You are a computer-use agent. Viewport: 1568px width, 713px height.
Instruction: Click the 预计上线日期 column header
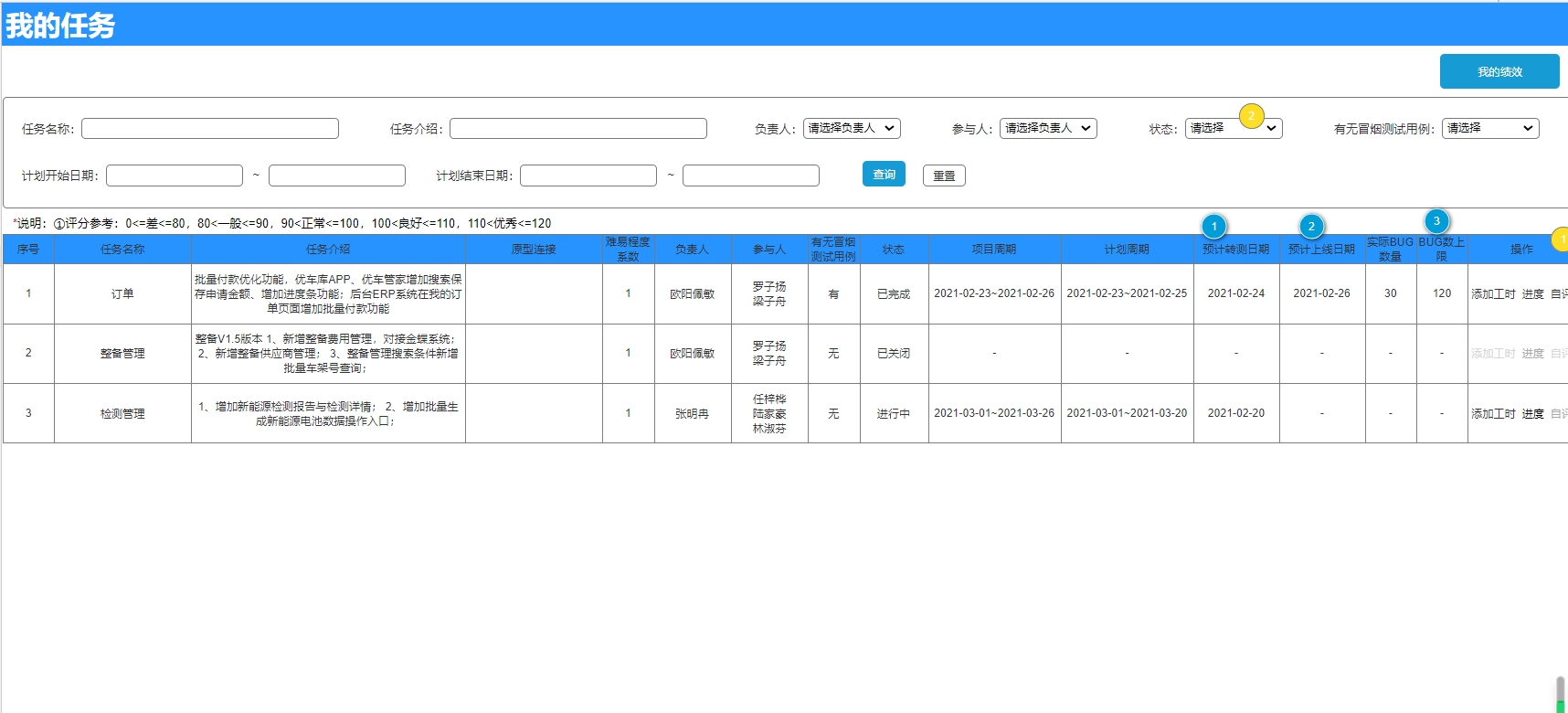click(x=1322, y=249)
